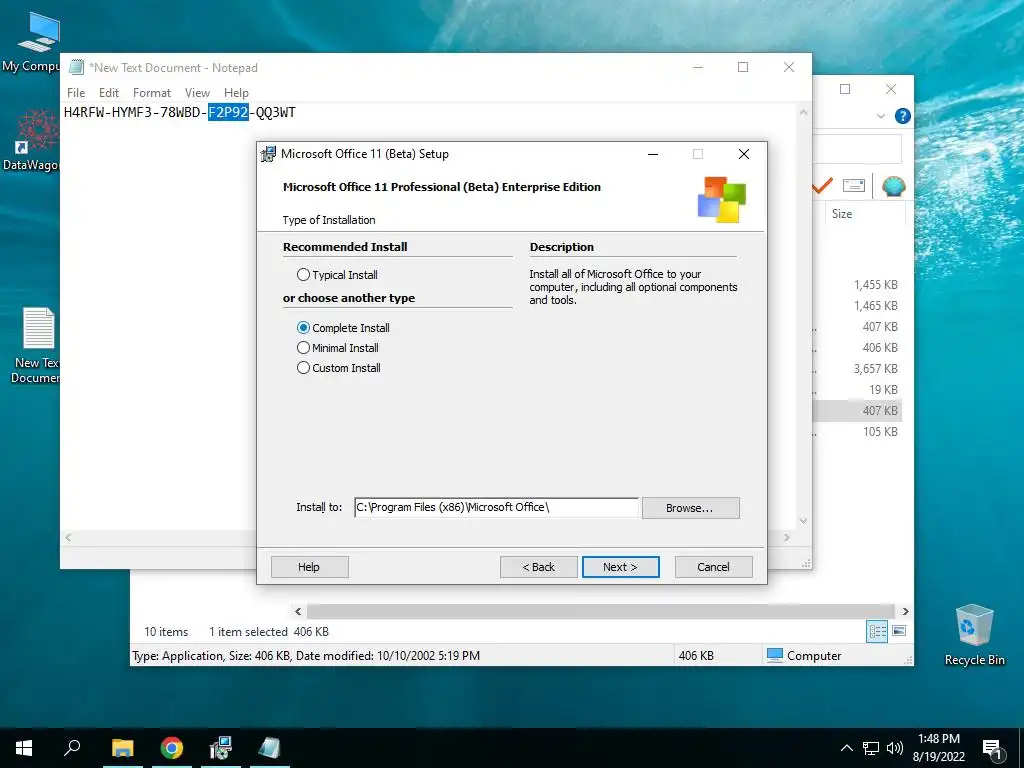Open the notification center icon
The width and height of the screenshot is (1024, 768).
pos(993,749)
